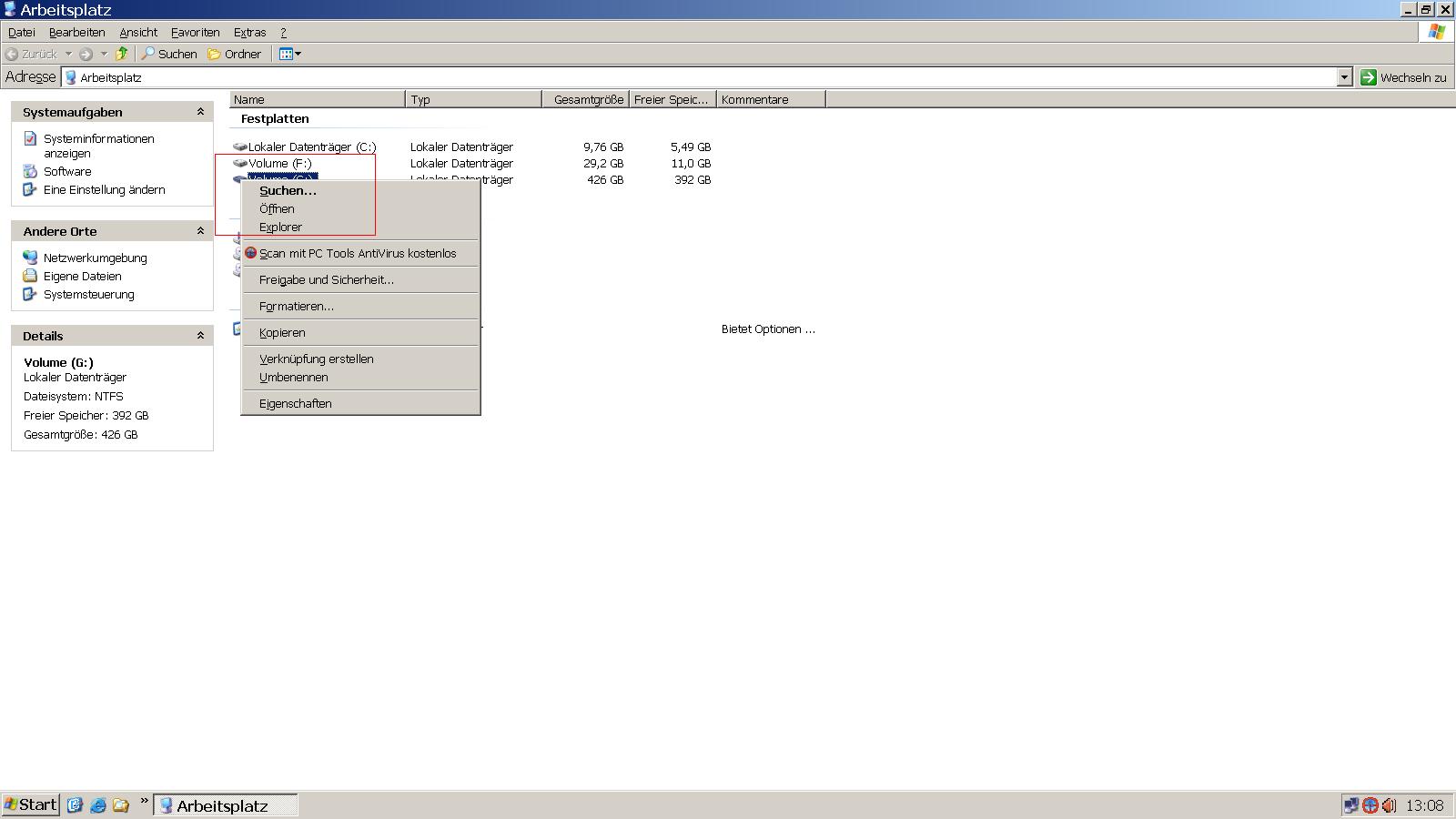Viewport: 1456px width, 819px height.
Task: Open the Ansichten view-mode icon dropdown
Action: tap(289, 54)
